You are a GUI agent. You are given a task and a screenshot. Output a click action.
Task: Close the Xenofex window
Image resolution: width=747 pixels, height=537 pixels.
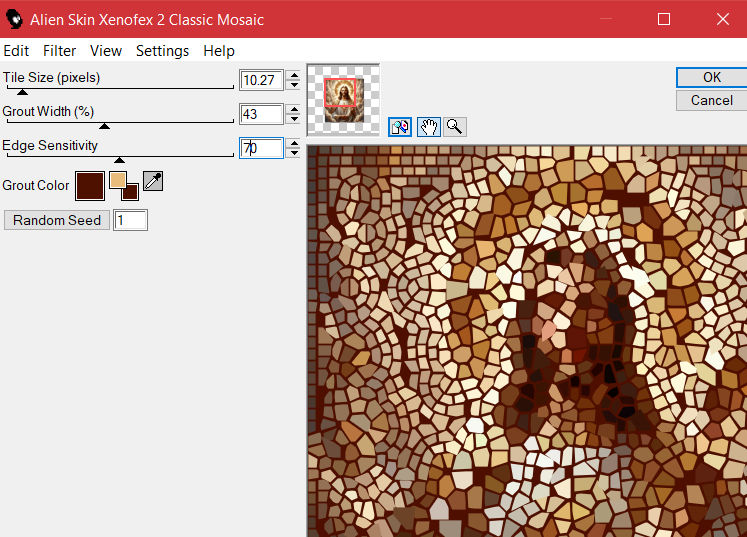click(722, 19)
